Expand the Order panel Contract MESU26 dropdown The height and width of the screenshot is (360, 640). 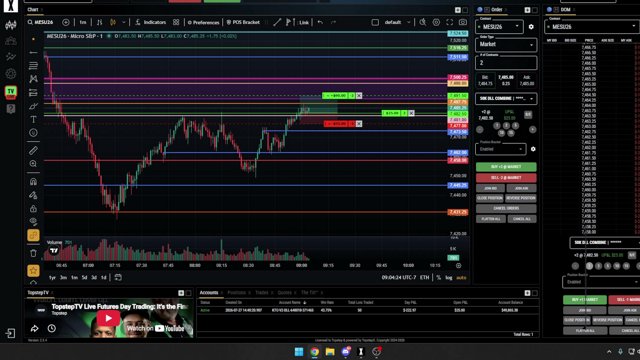pyautogui.click(x=499, y=27)
